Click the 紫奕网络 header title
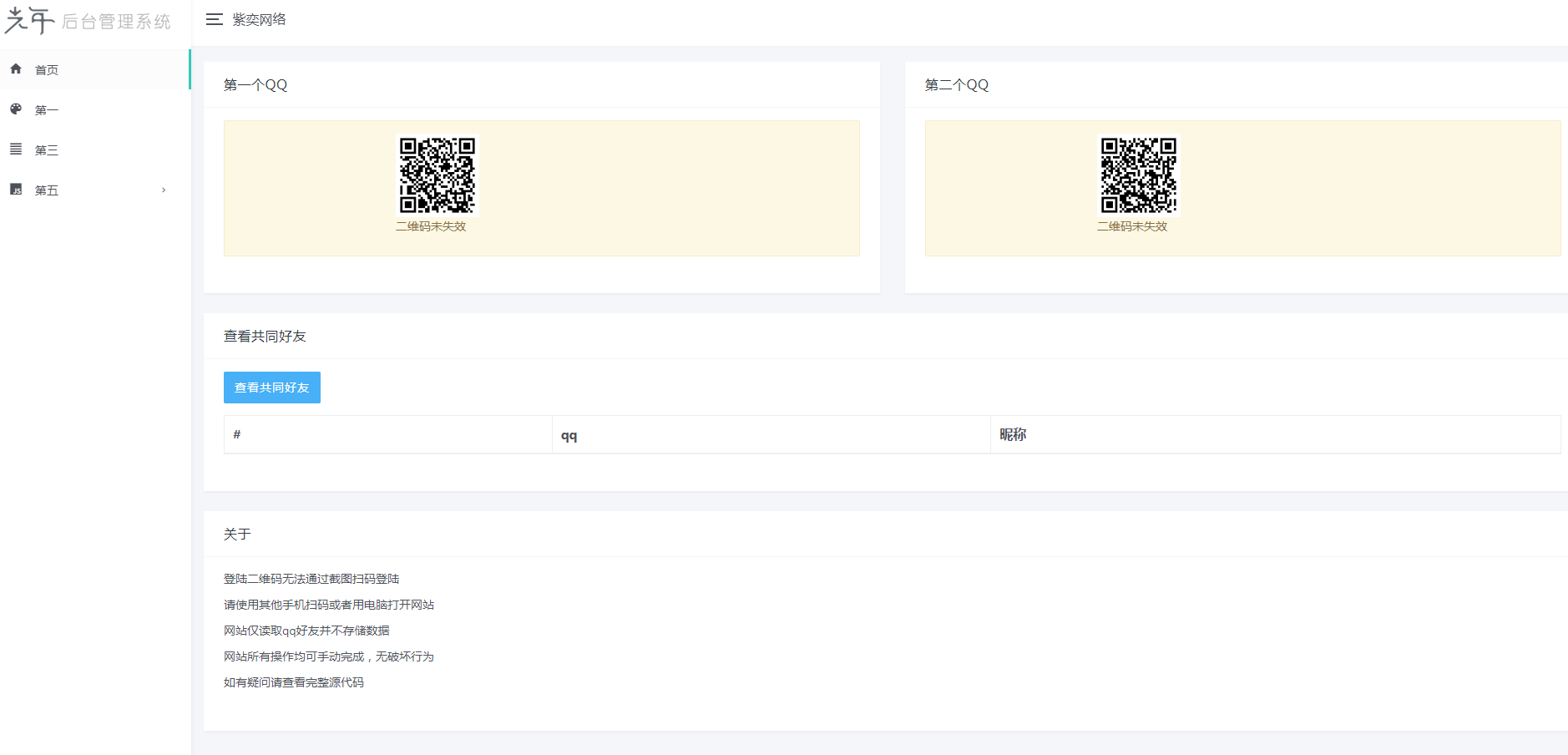This screenshot has height=755, width=1568. click(x=259, y=19)
